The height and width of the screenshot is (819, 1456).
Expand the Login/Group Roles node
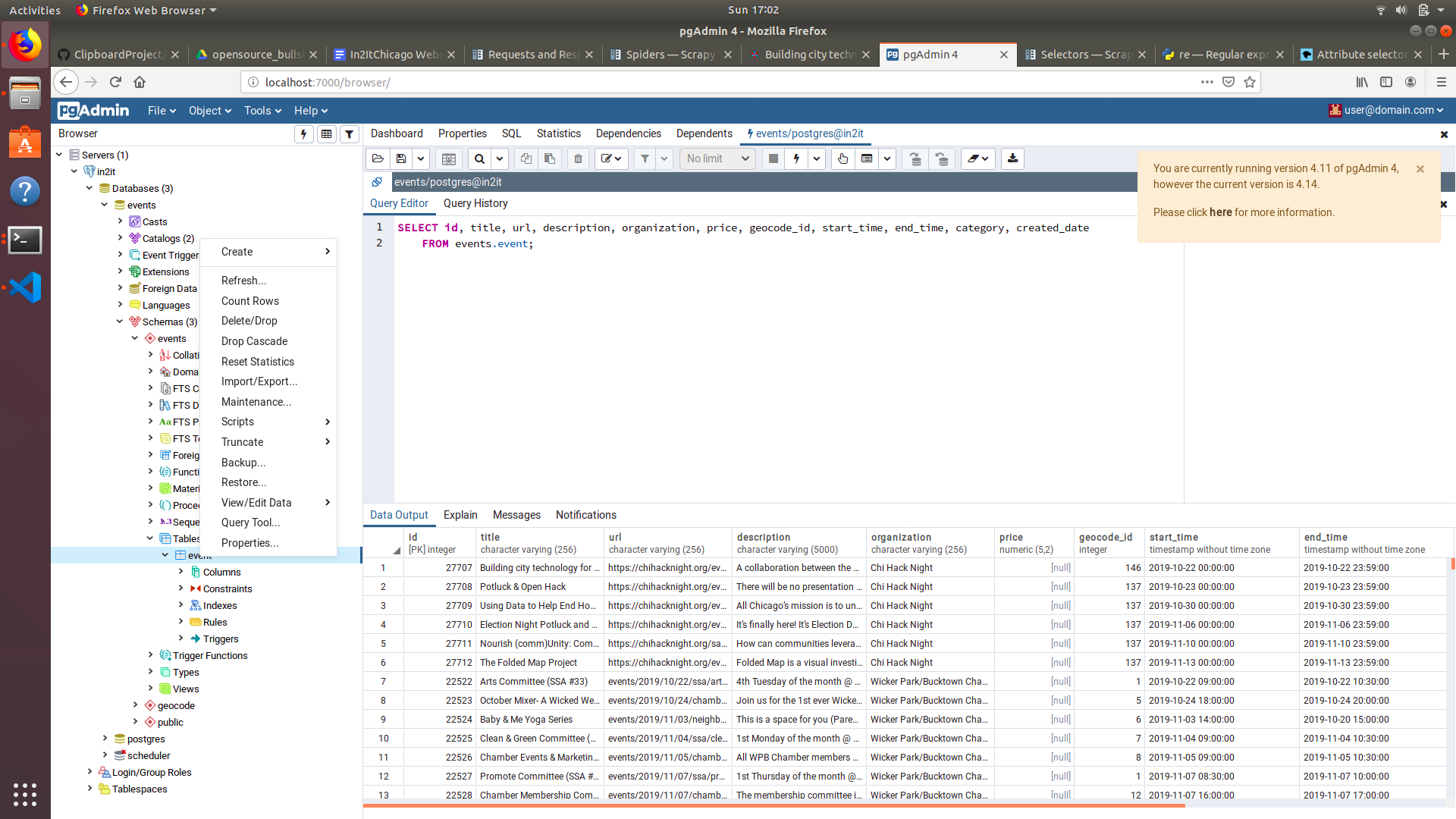point(89,772)
